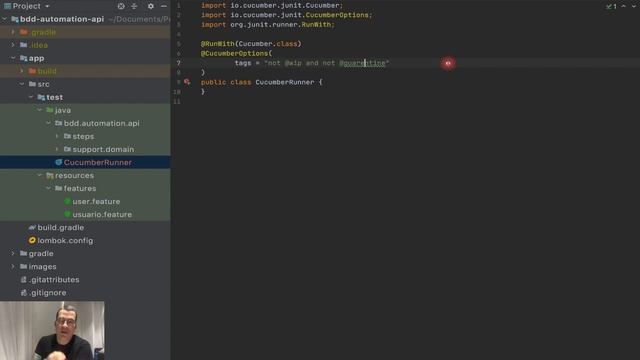Select the .idea folder label

[x=38, y=45]
